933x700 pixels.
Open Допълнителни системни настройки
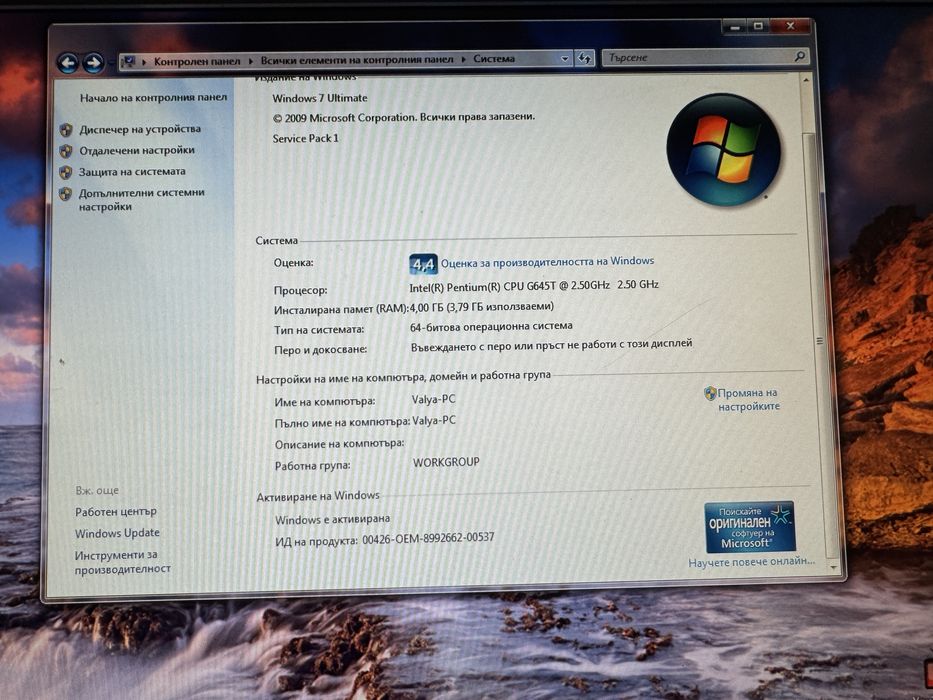coord(142,199)
